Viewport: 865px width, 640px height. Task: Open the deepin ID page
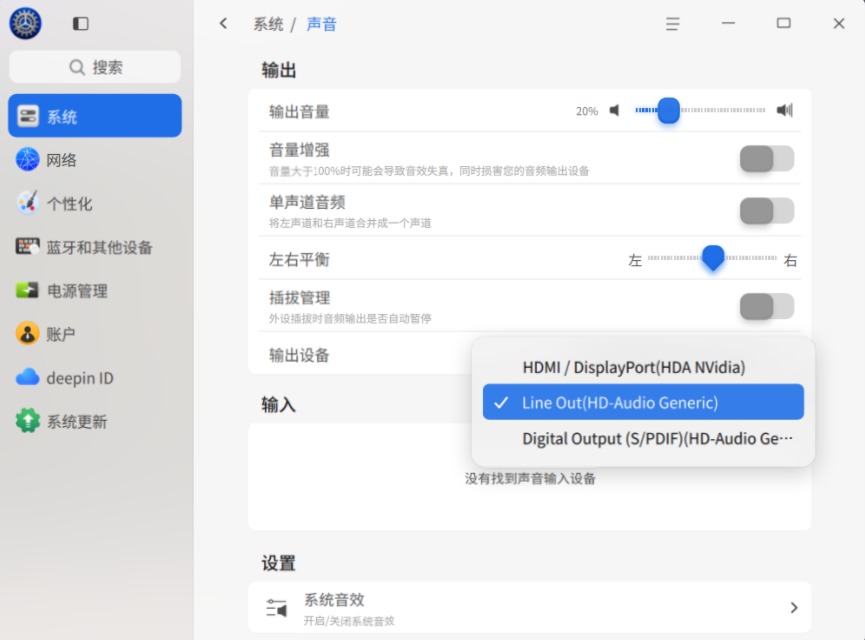click(x=95, y=377)
